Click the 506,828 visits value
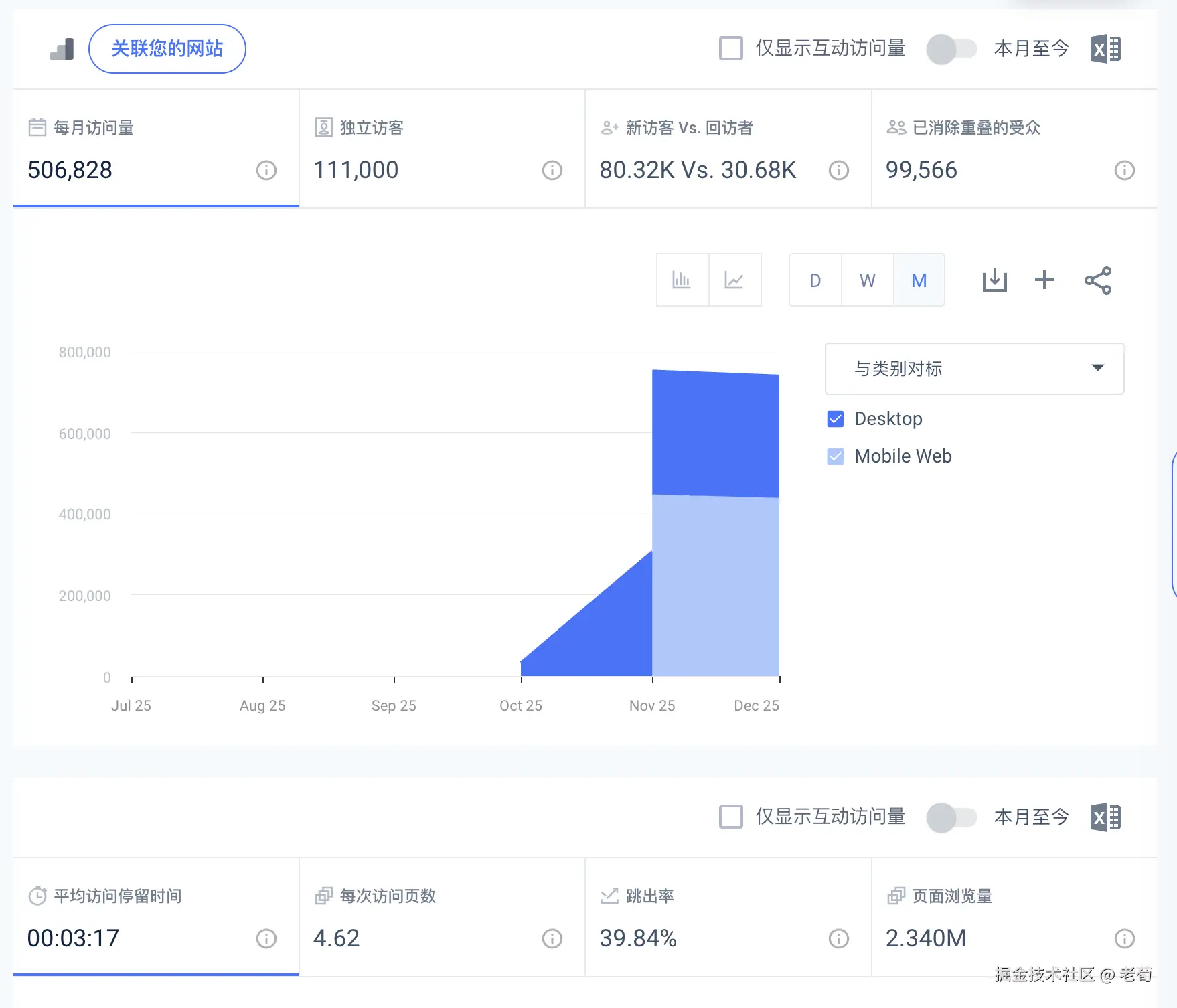This screenshot has height=1008, width=1177. 70,170
